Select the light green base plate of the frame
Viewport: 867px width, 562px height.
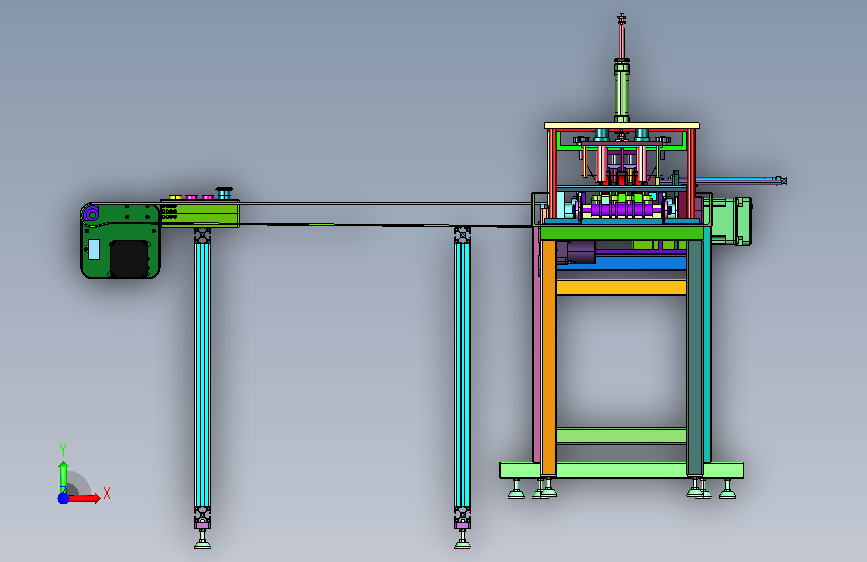point(621,470)
